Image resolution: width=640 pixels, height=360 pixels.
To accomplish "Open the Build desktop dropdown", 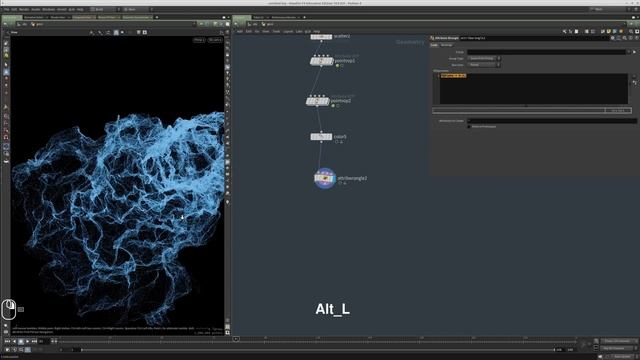I will click(x=105, y=9).
